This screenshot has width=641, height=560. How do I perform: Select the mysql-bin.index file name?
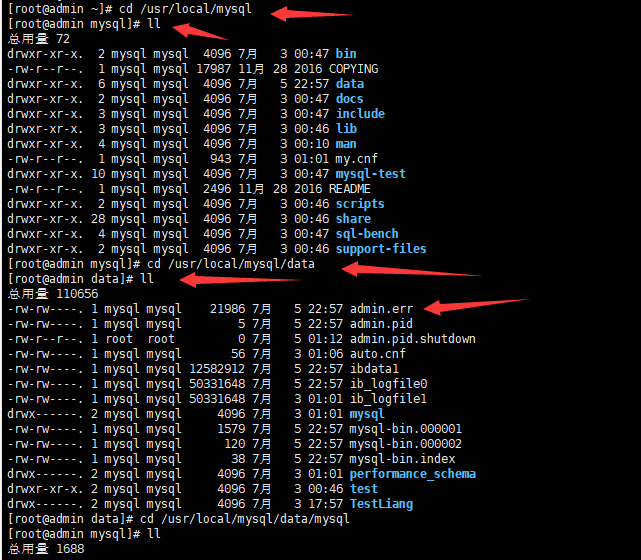pos(403,459)
